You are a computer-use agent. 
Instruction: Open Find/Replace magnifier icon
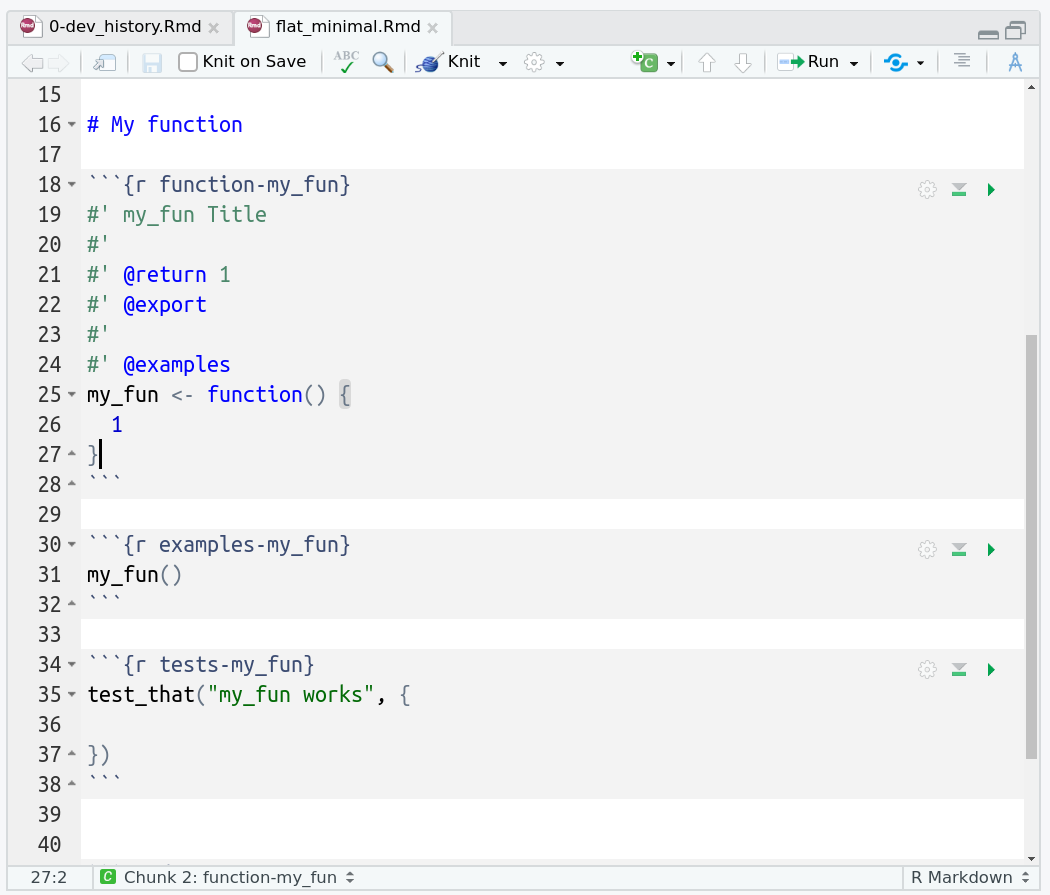point(382,62)
